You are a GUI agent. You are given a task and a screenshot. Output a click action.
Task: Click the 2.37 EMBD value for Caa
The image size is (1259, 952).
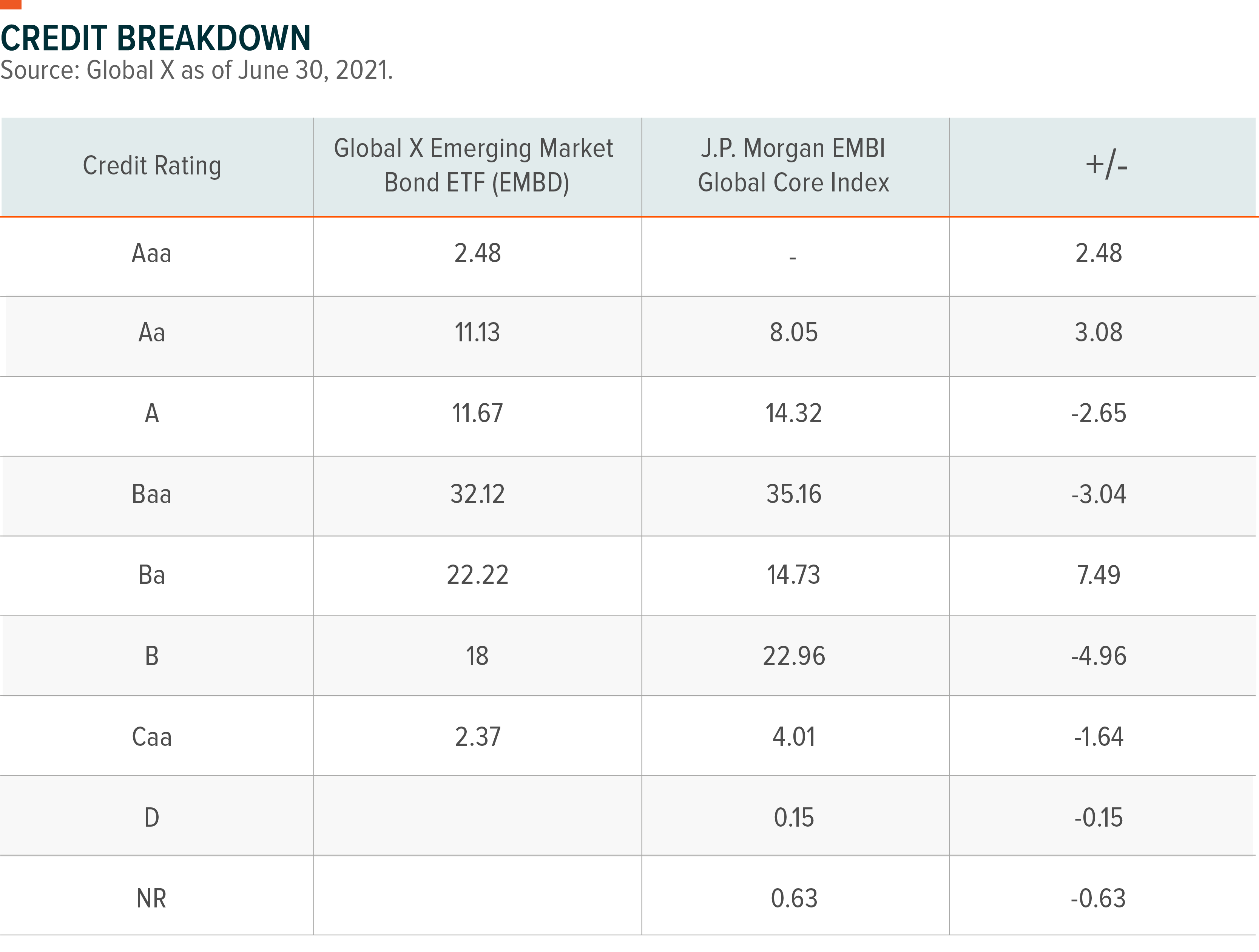pos(477,738)
